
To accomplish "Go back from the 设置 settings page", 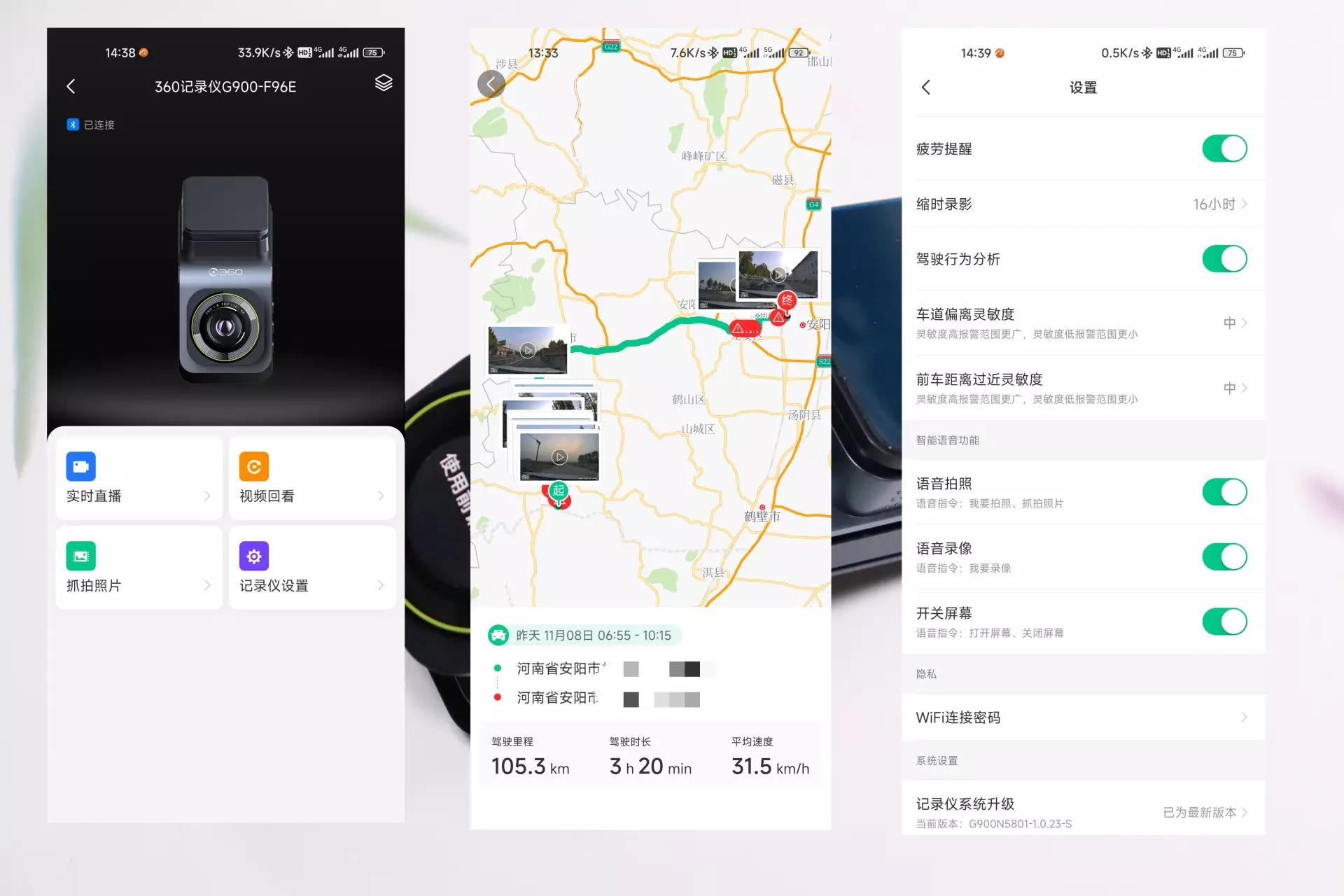I will pyautogui.click(x=925, y=87).
